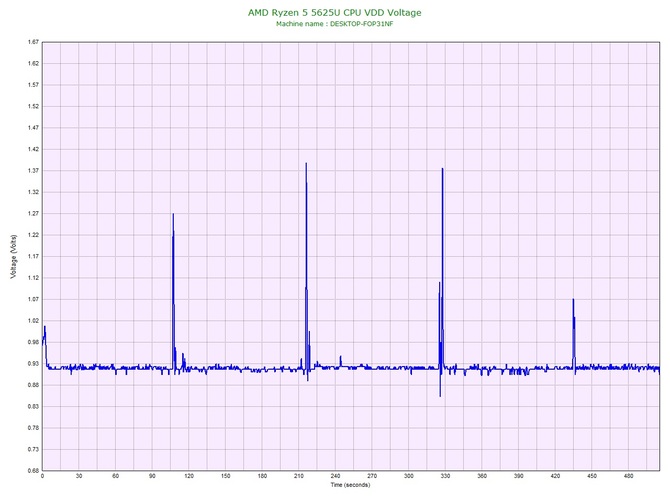Click the 480 tick label on the time axis

[x=629, y=476]
